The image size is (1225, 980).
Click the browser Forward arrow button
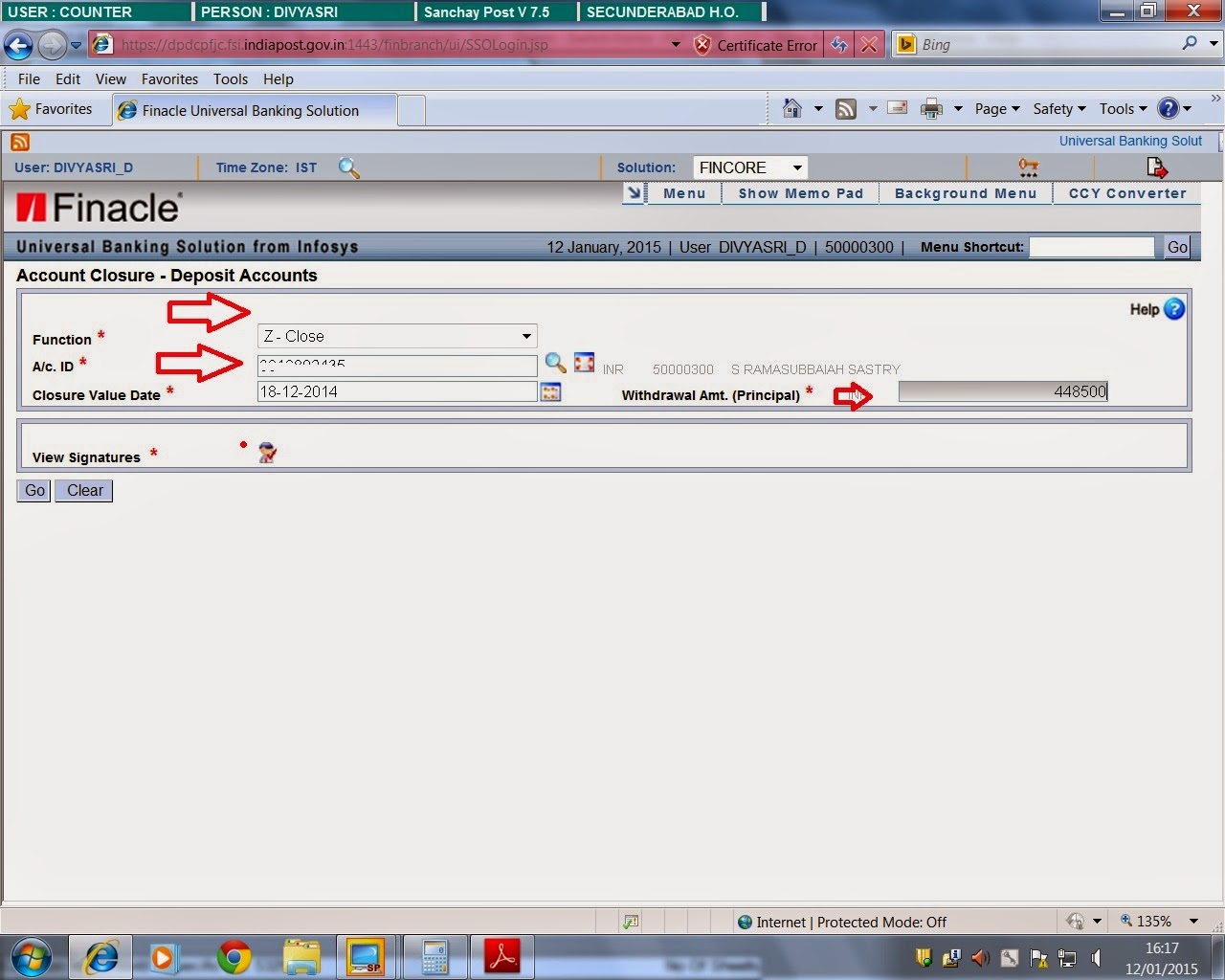53,44
